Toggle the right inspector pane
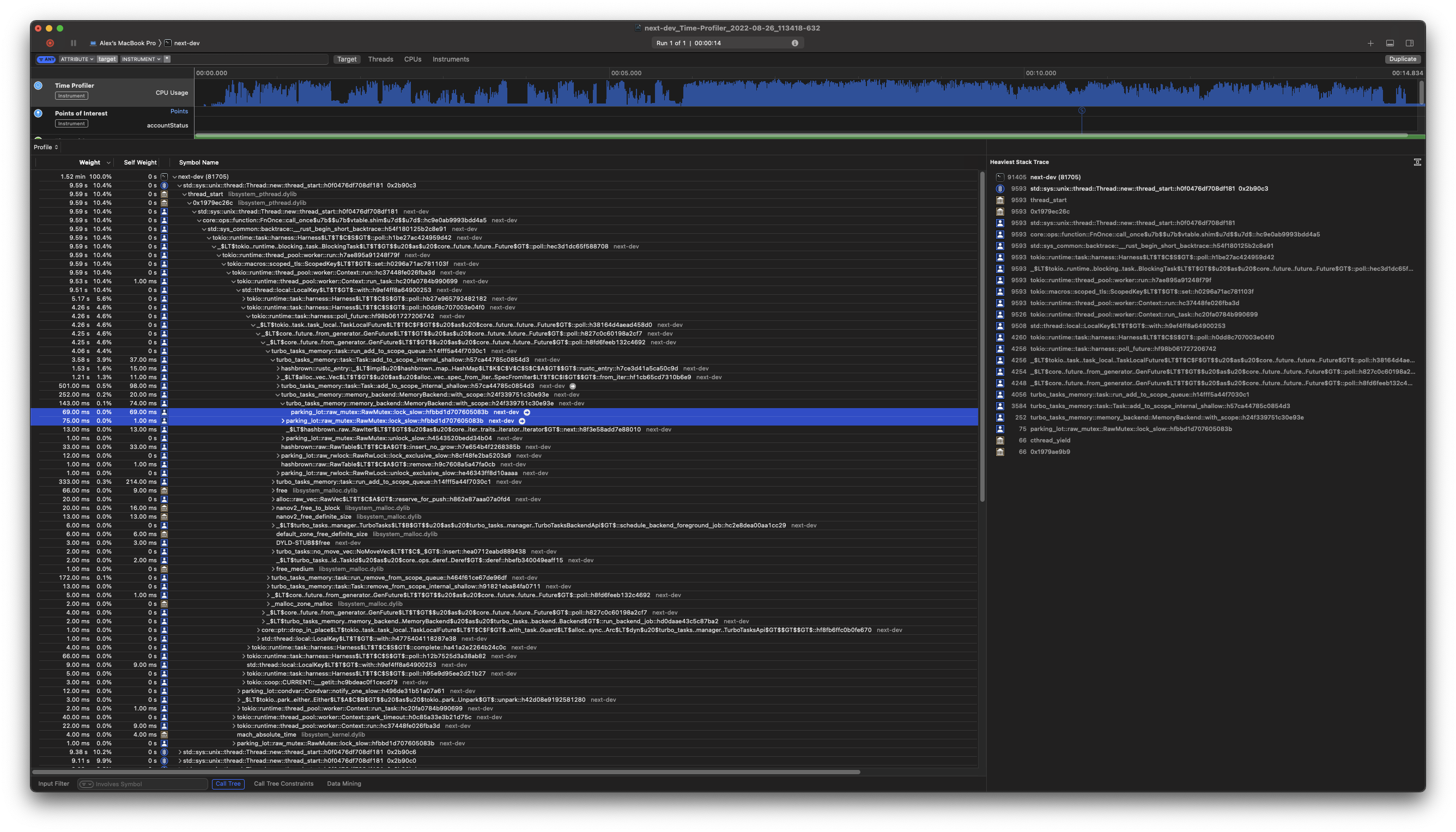This screenshot has height=832, width=1456. (1410, 42)
